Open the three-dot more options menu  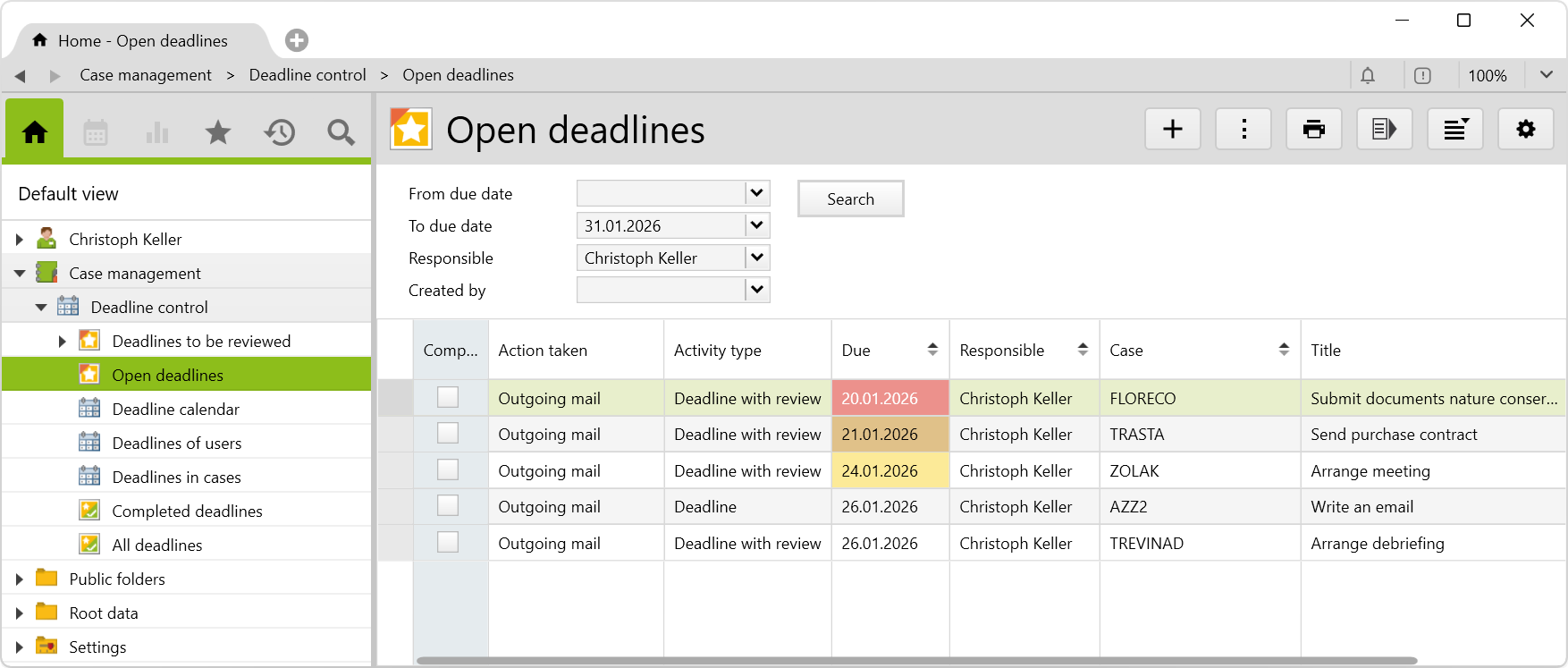click(1243, 130)
